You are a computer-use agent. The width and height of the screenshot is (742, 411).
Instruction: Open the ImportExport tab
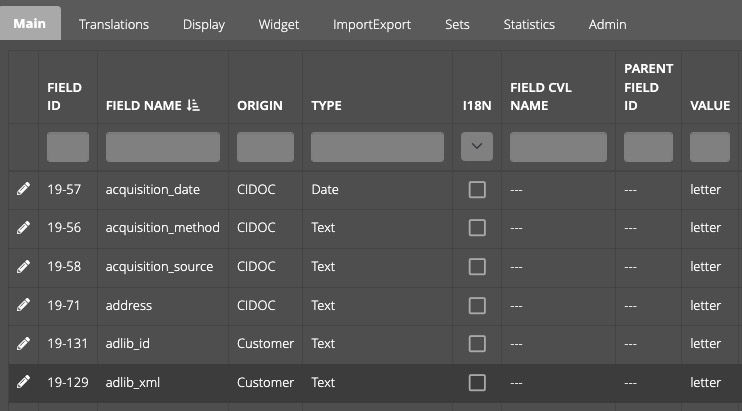pos(371,24)
